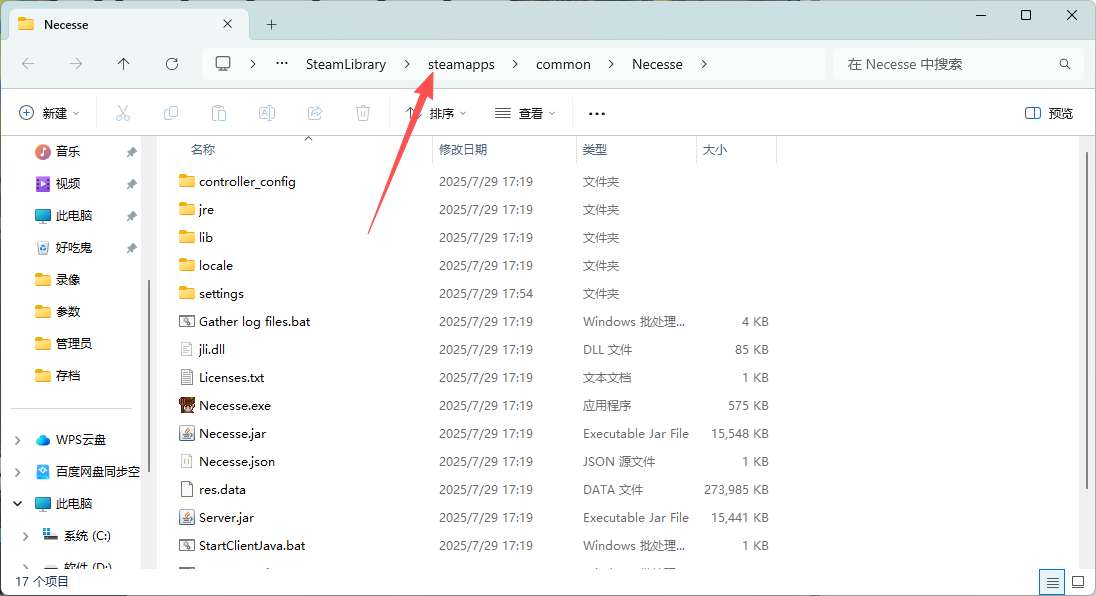Image resolution: width=1096 pixels, height=596 pixels.
Task: Sort by 修改日期 column header
Action: pos(463,150)
